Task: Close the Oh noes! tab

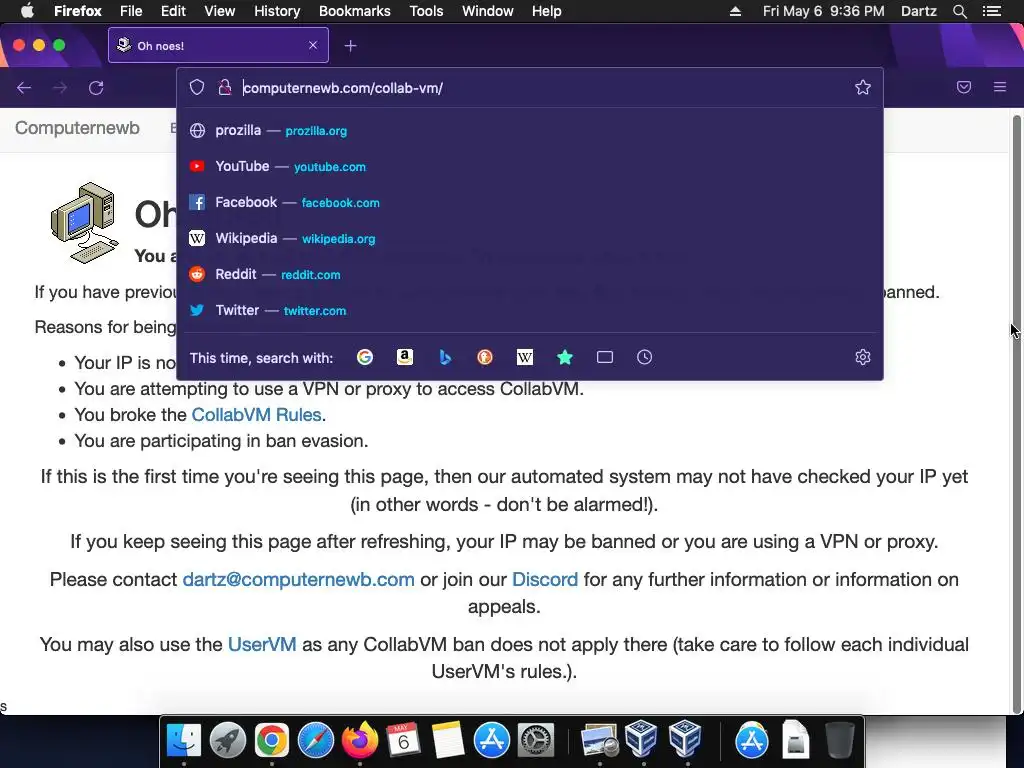Action: tap(313, 45)
